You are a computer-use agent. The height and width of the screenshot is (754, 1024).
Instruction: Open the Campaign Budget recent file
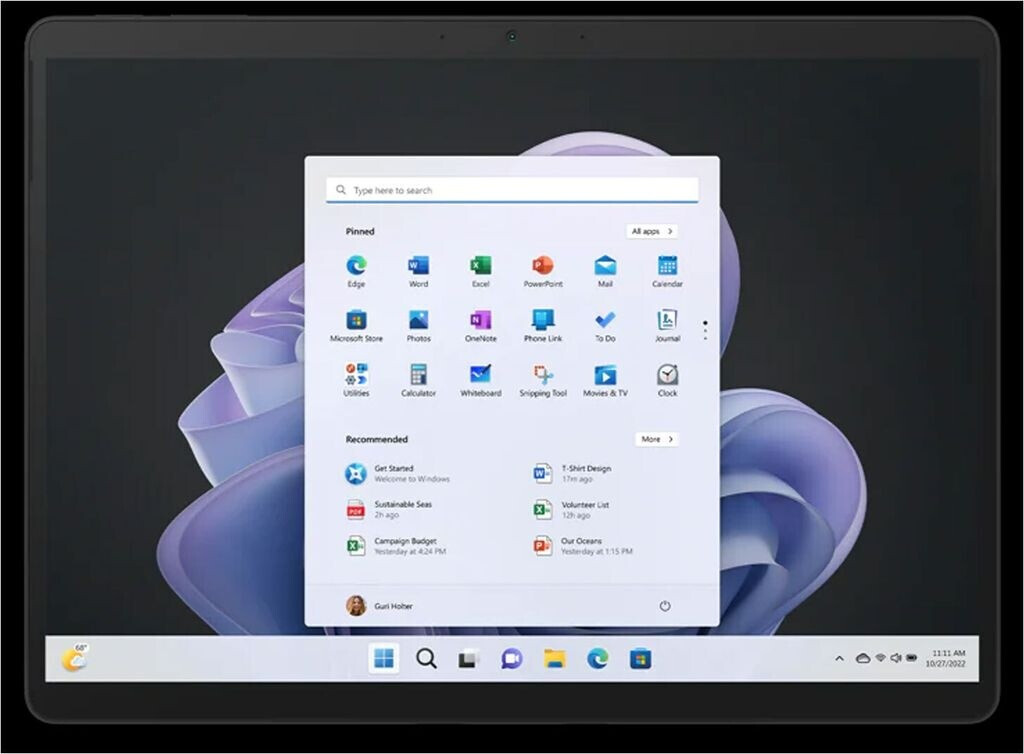pos(395,545)
